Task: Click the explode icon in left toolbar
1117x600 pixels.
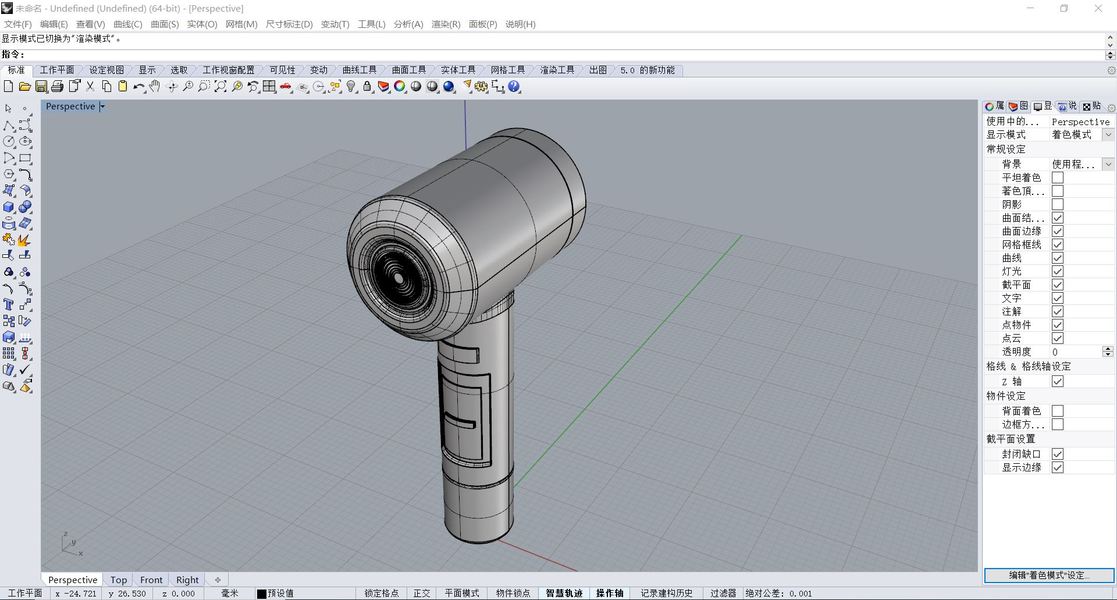Action: tap(25, 239)
